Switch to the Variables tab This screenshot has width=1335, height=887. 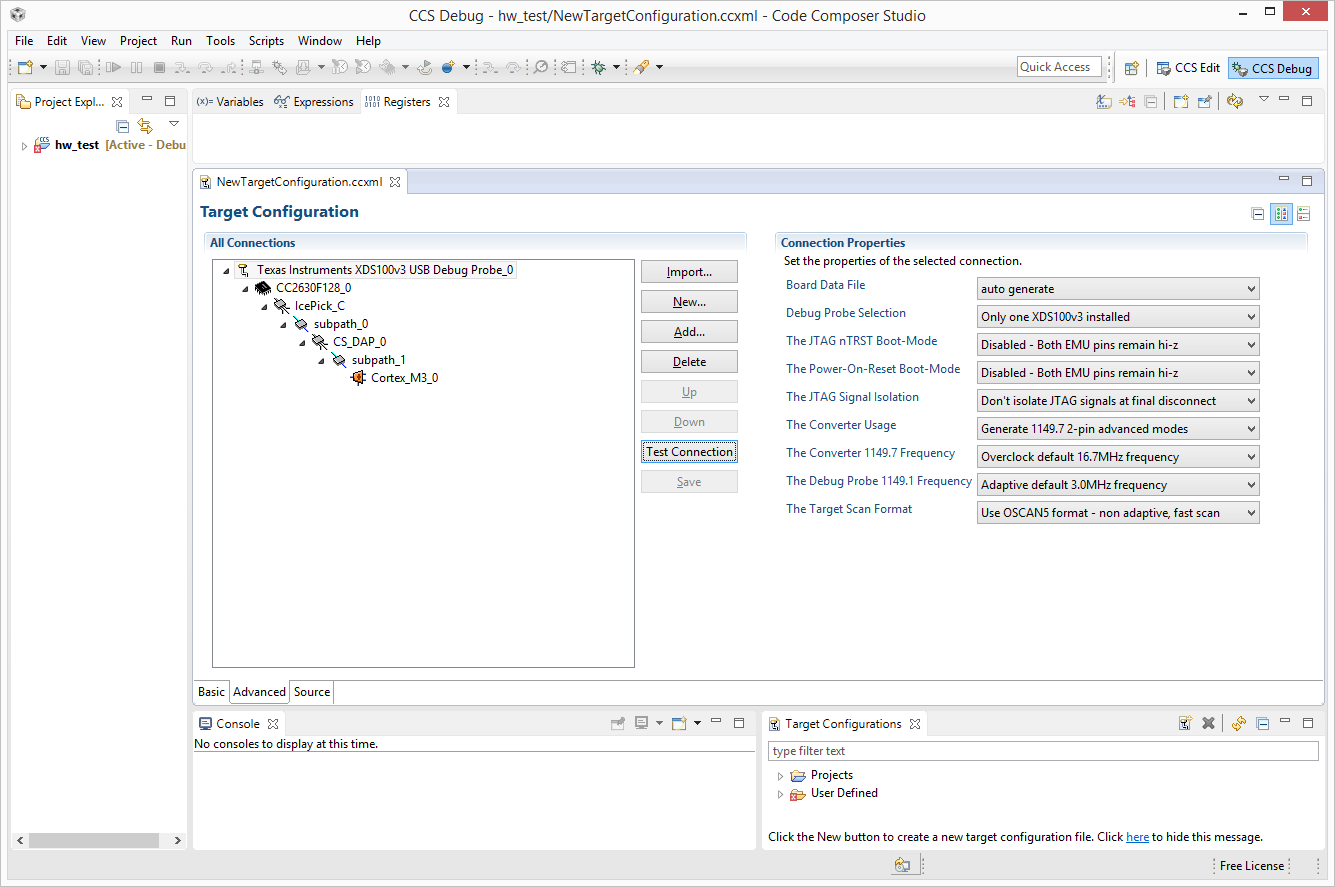[230, 102]
